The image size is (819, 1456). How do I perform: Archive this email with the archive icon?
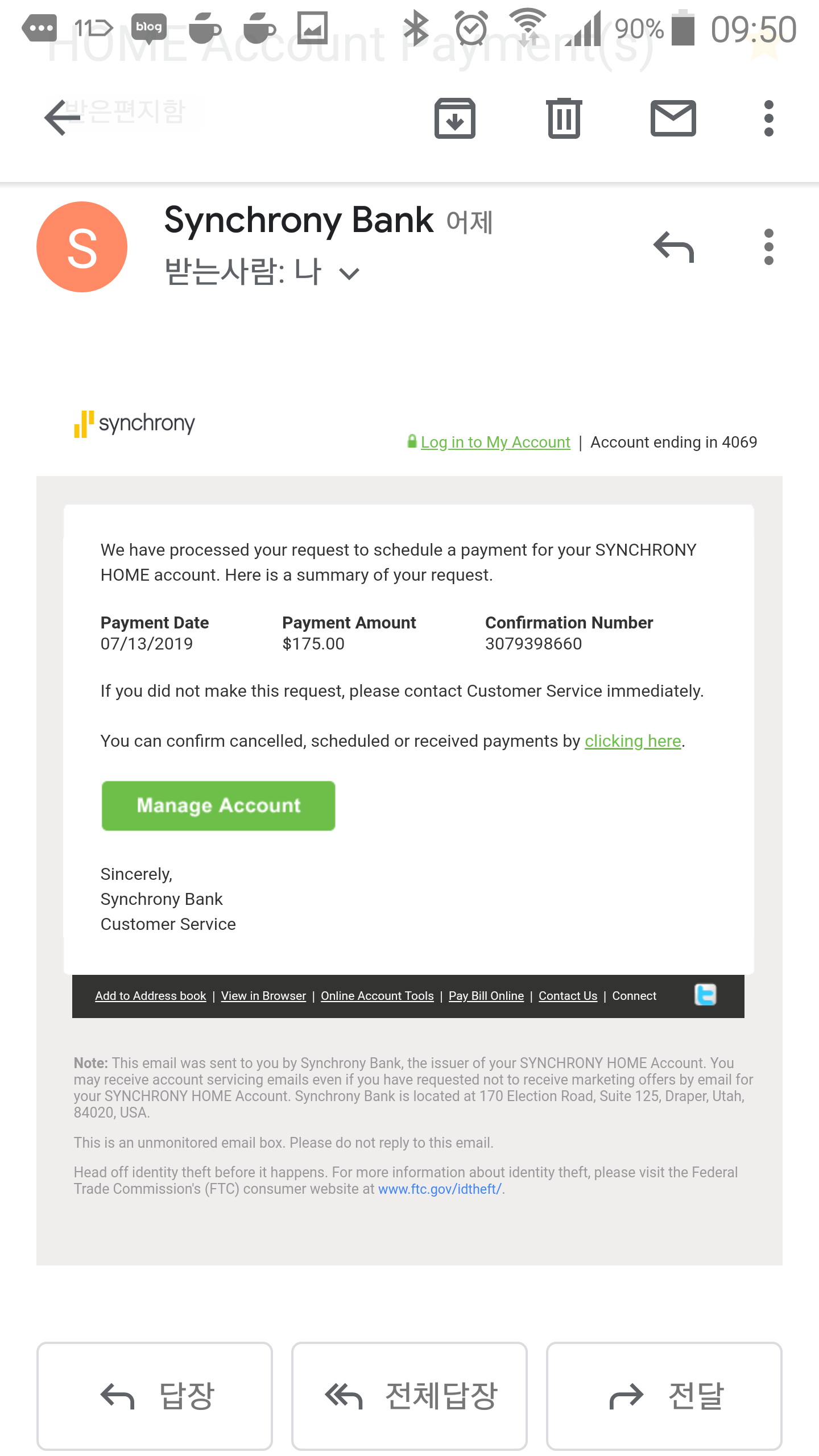click(454, 118)
